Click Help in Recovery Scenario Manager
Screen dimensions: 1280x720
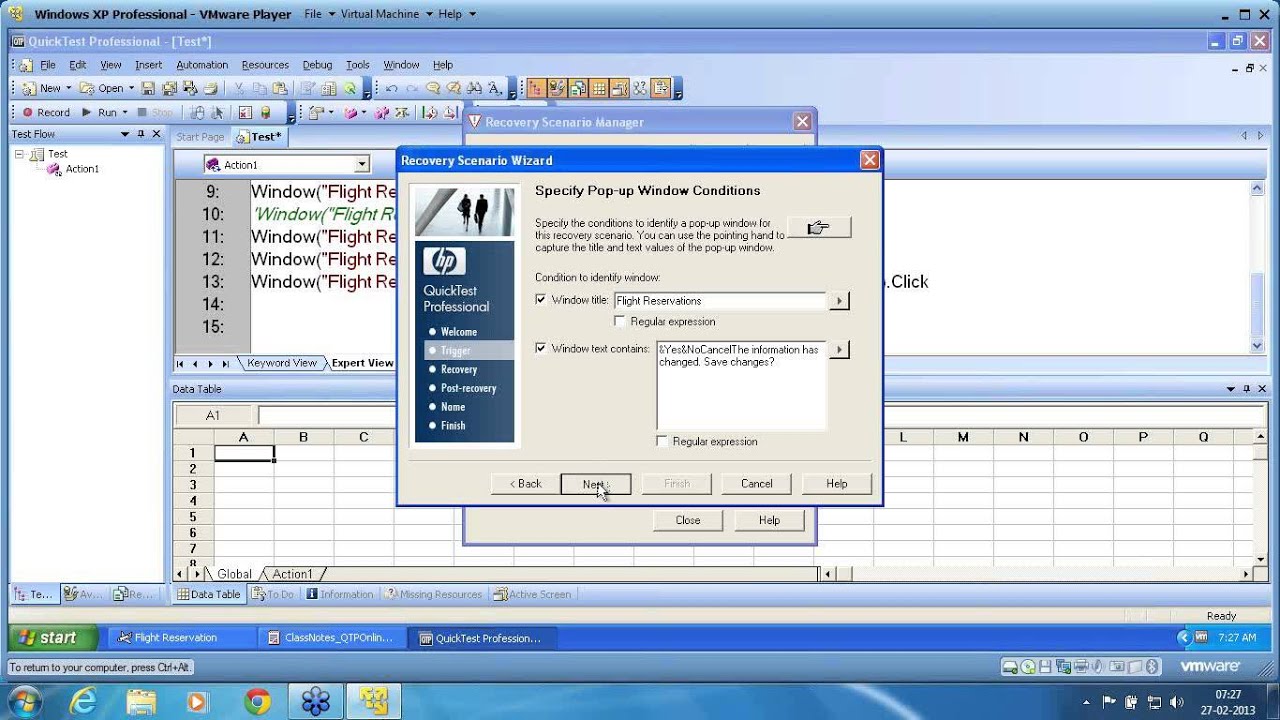coord(769,520)
